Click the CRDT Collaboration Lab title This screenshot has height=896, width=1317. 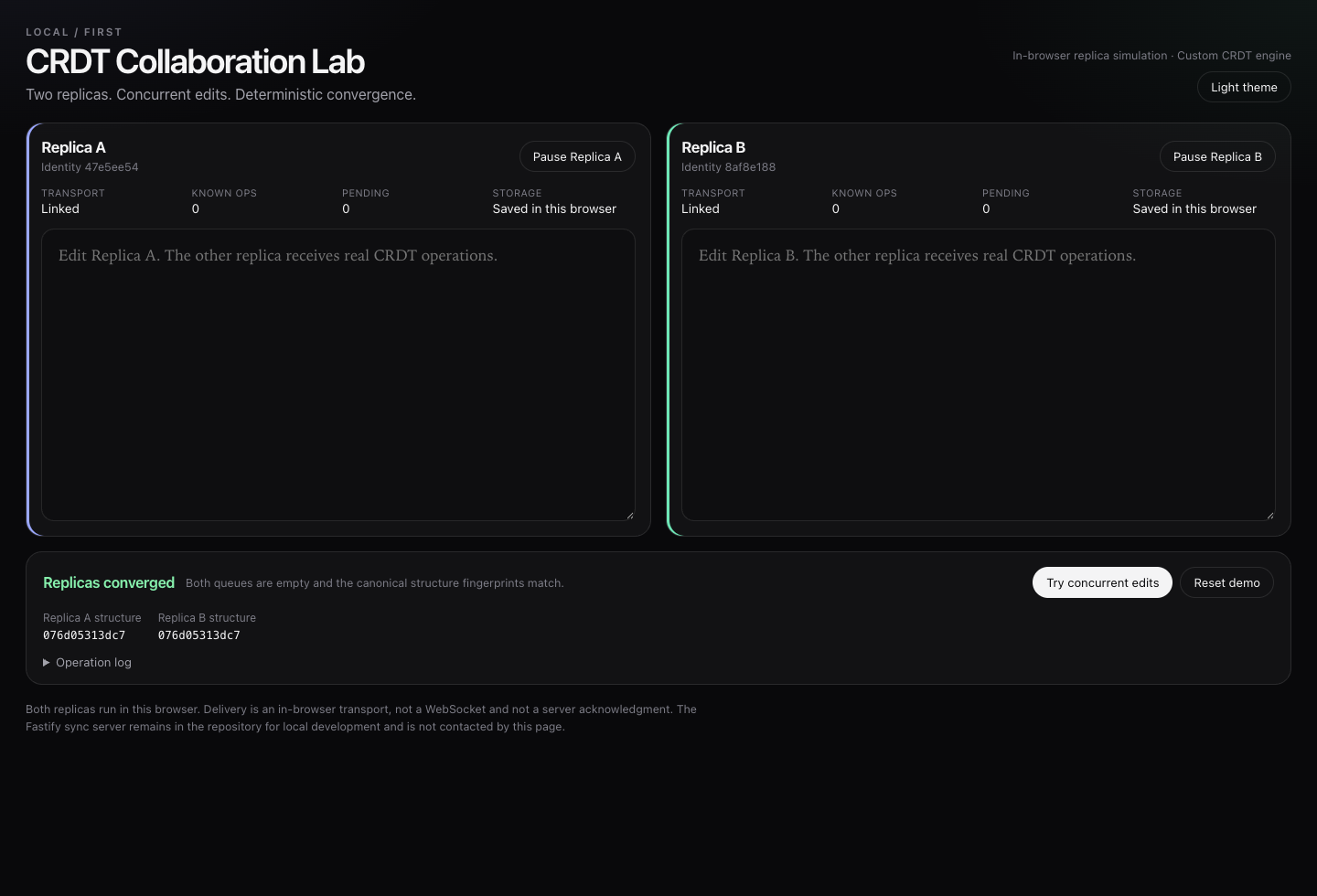tap(195, 61)
